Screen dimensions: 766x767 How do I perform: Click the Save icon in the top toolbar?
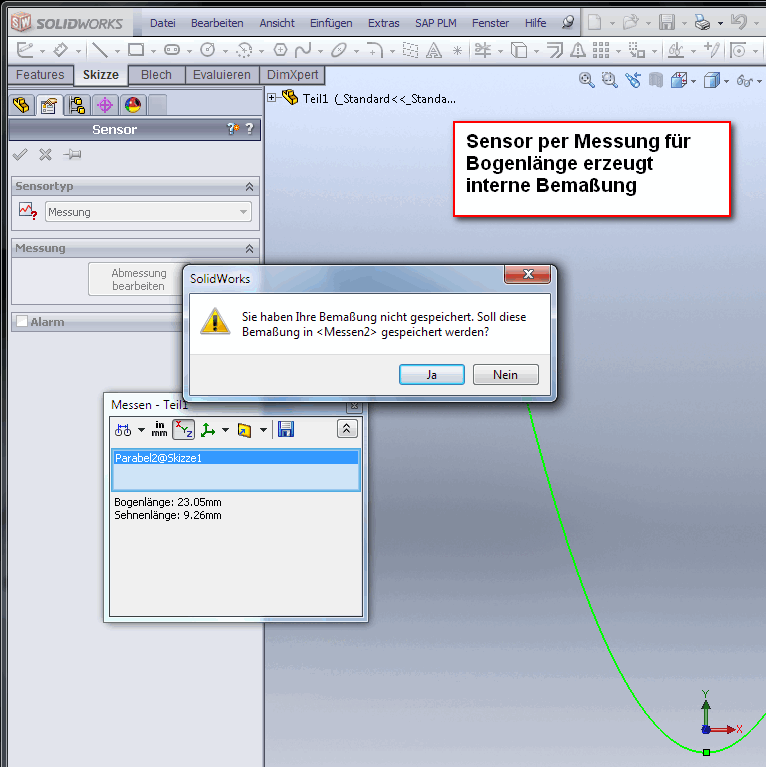click(667, 22)
